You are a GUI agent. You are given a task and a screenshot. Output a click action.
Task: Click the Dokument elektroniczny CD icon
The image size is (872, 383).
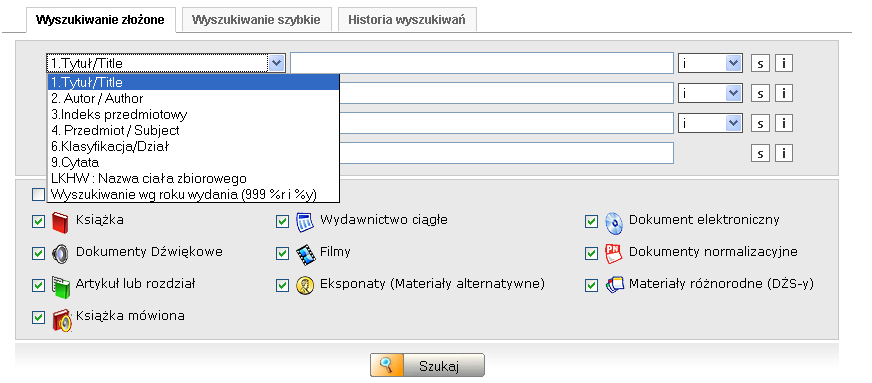click(613, 222)
